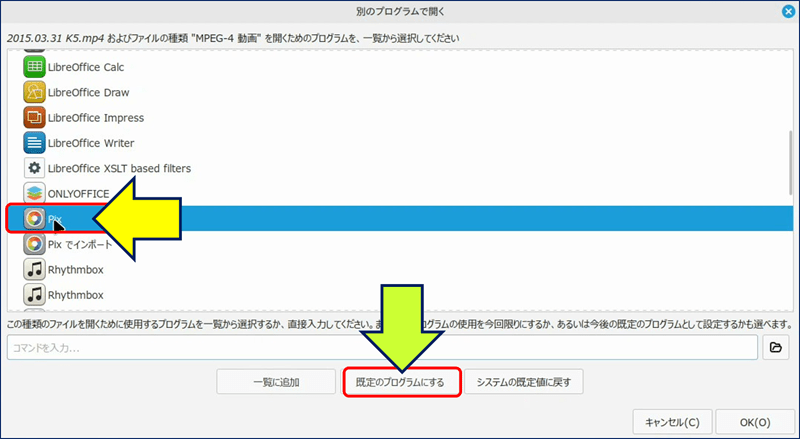Image resolution: width=800 pixels, height=439 pixels.
Task: Click the Pix でインポート icon
Action: [34, 244]
